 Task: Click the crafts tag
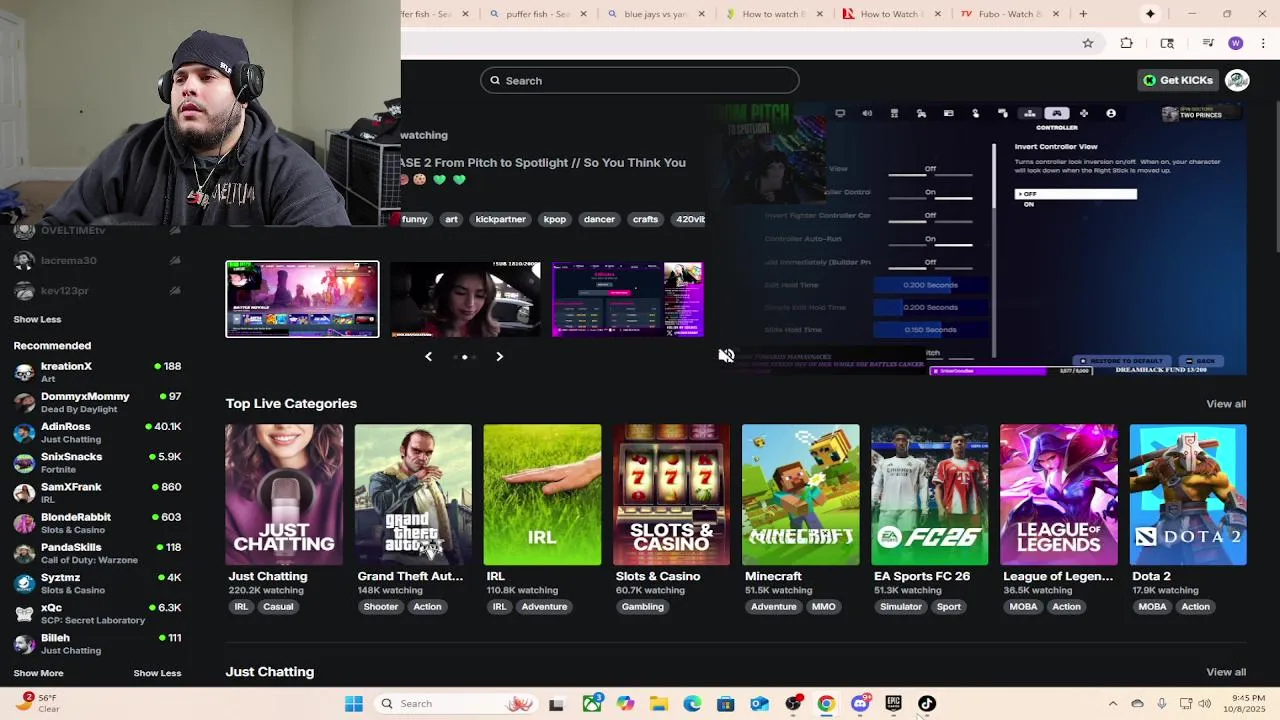tap(645, 219)
